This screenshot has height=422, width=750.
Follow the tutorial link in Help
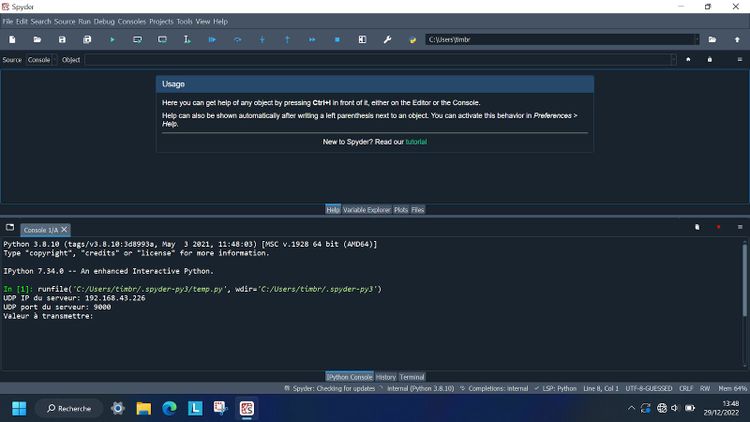point(415,142)
